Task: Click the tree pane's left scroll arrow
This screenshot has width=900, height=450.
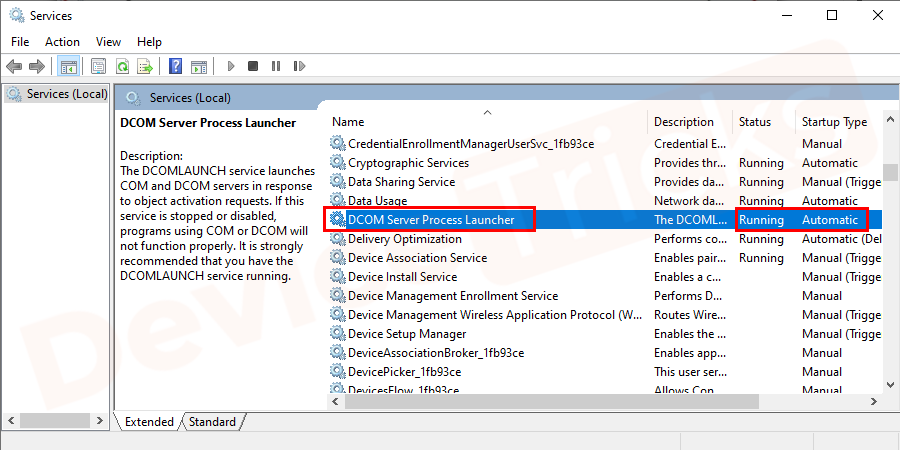Action: click(11, 420)
